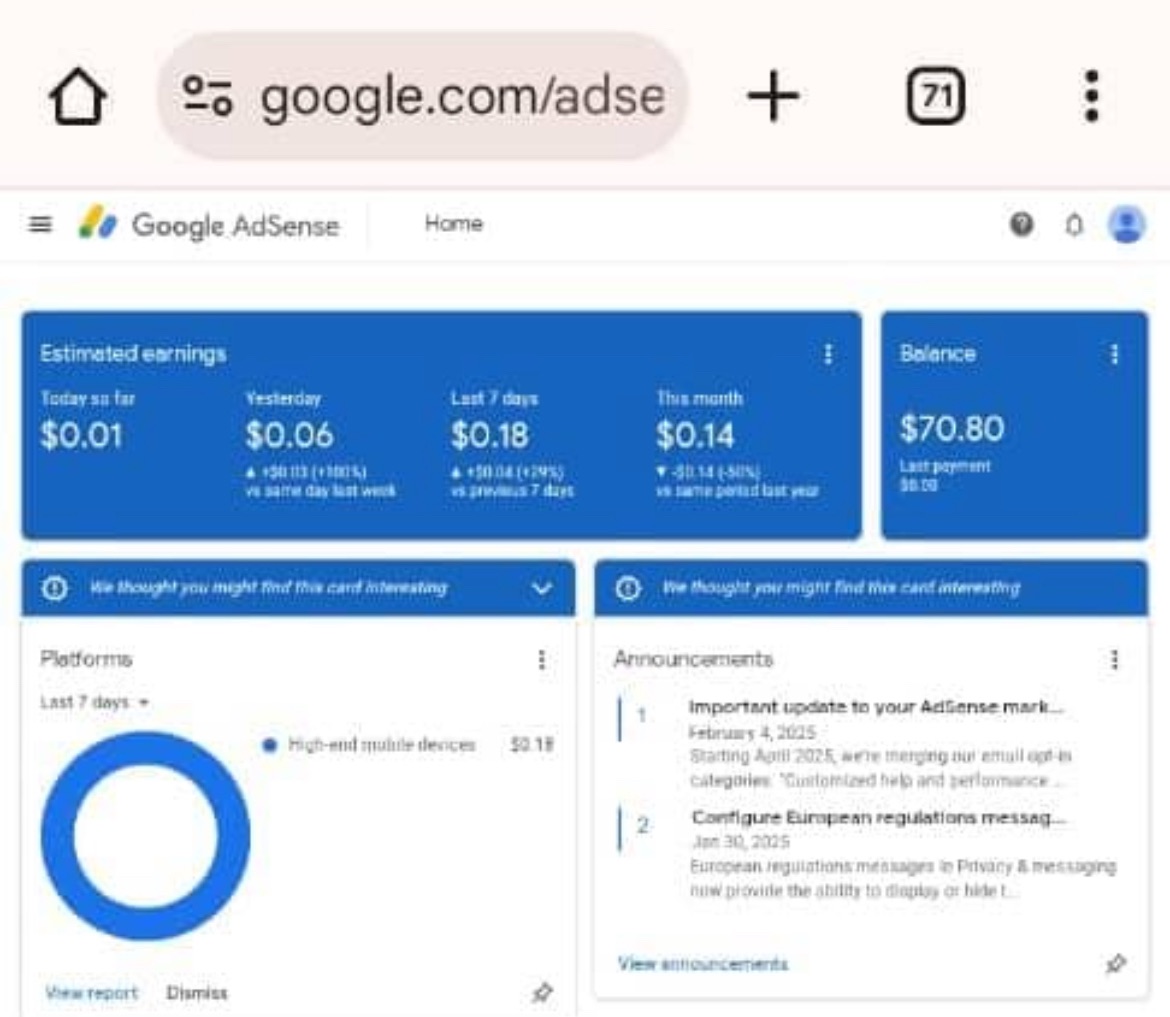Open Platforms card three-dot menu
The width and height of the screenshot is (1170, 1017).
click(x=541, y=659)
